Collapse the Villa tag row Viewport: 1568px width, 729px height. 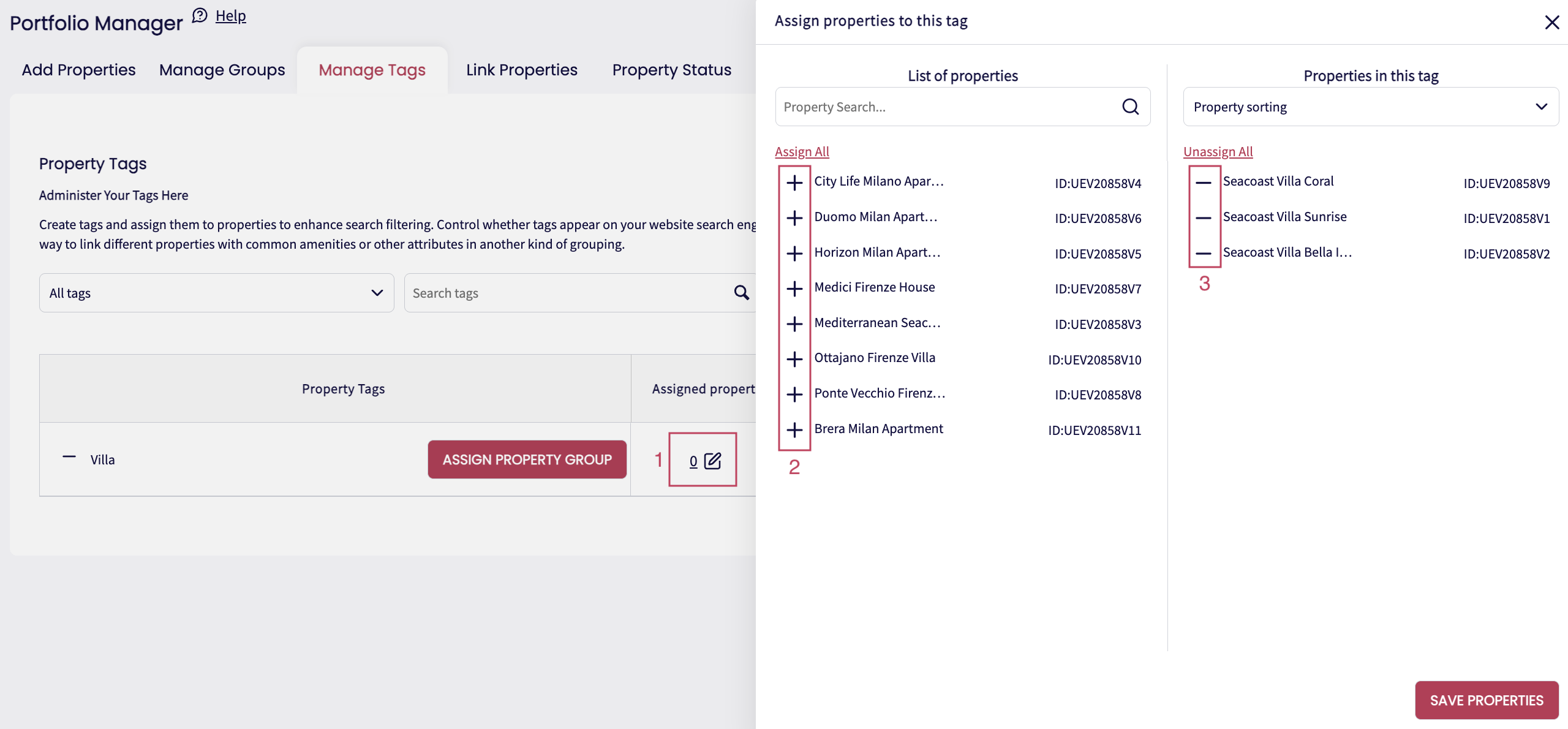pyautogui.click(x=69, y=457)
